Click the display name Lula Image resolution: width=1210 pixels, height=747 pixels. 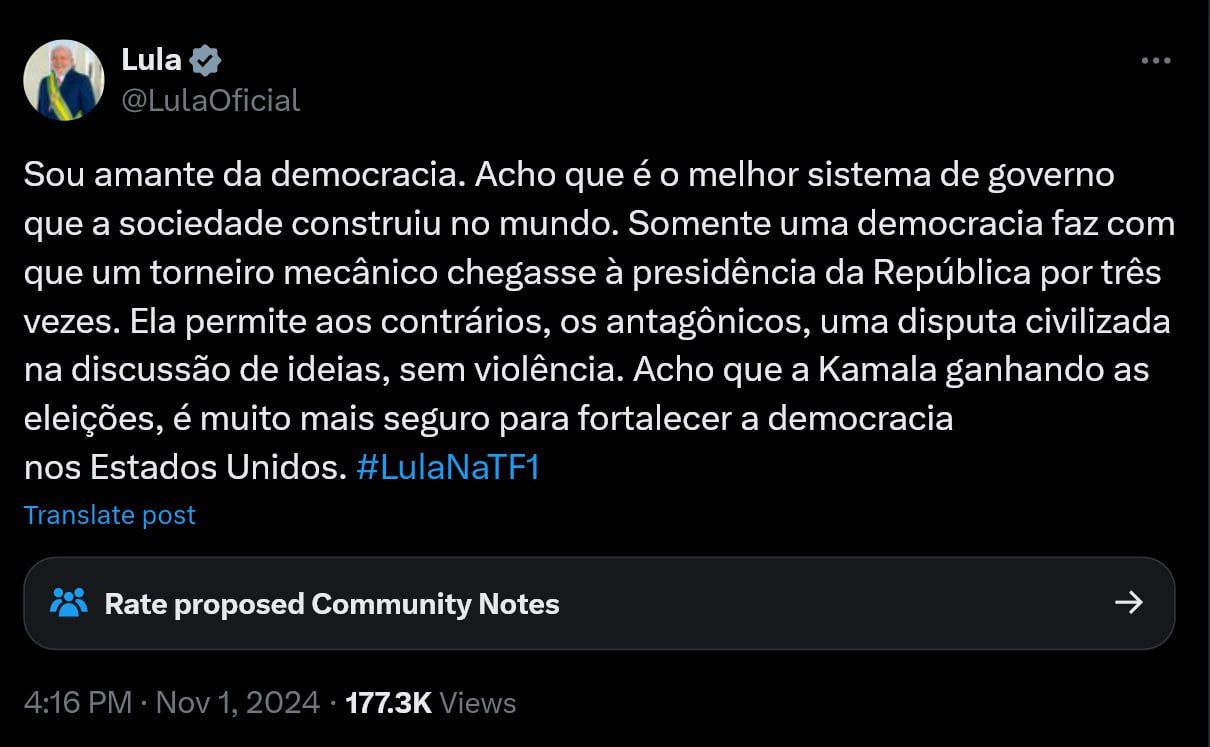point(151,60)
